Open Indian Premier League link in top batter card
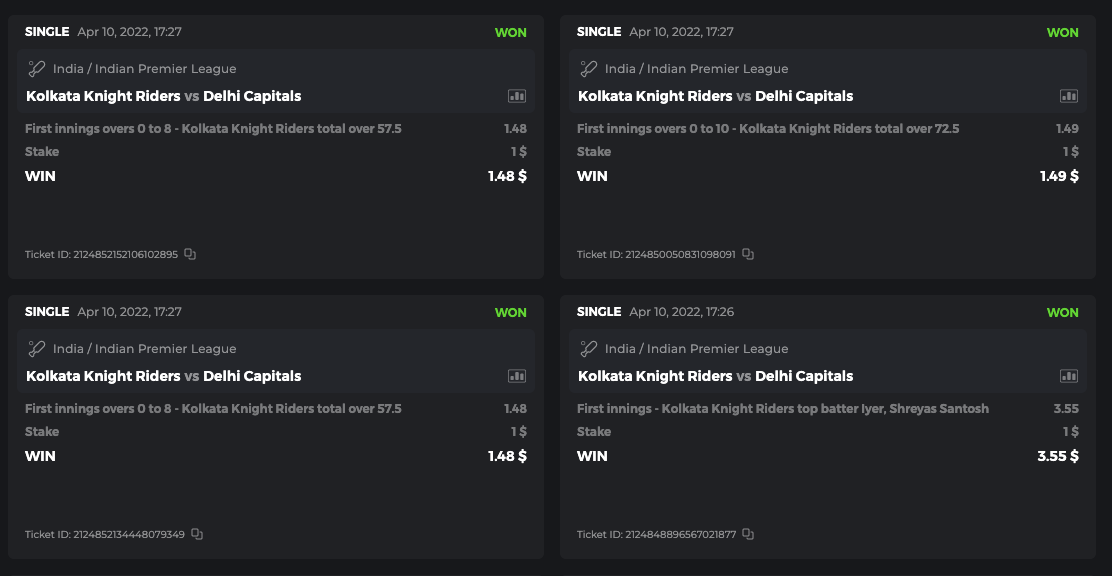 [717, 349]
